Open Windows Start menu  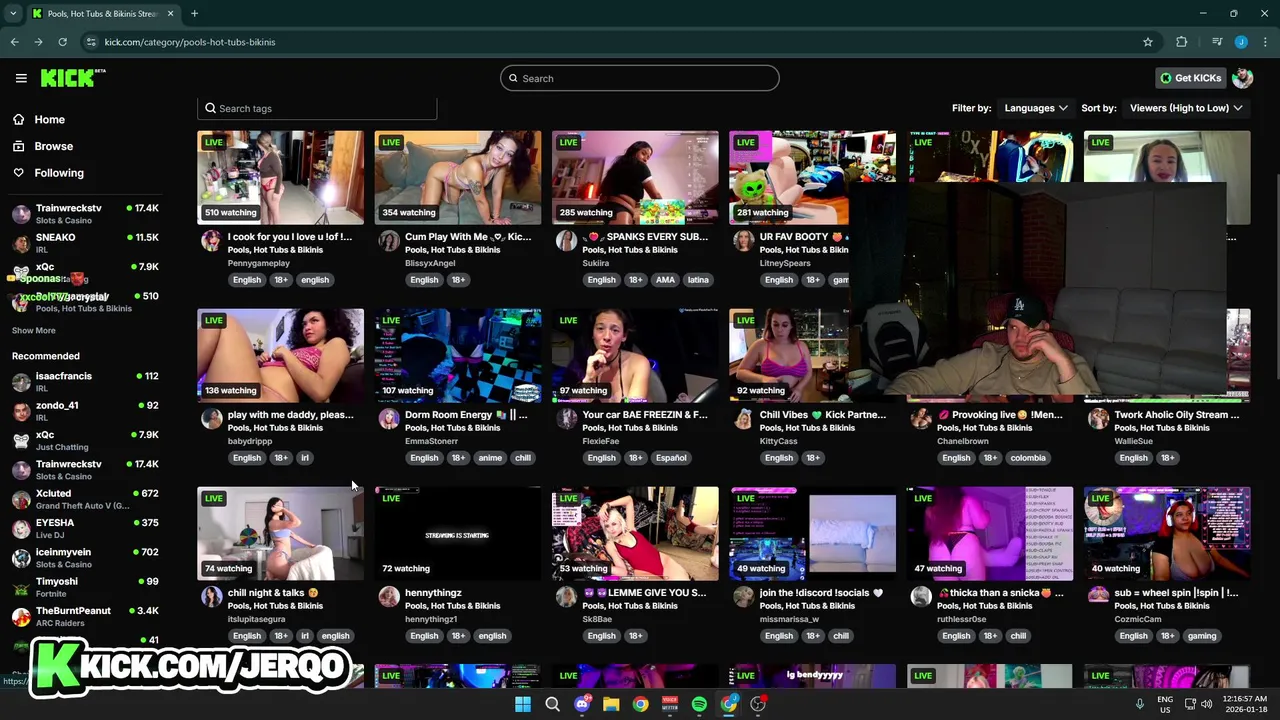(523, 704)
